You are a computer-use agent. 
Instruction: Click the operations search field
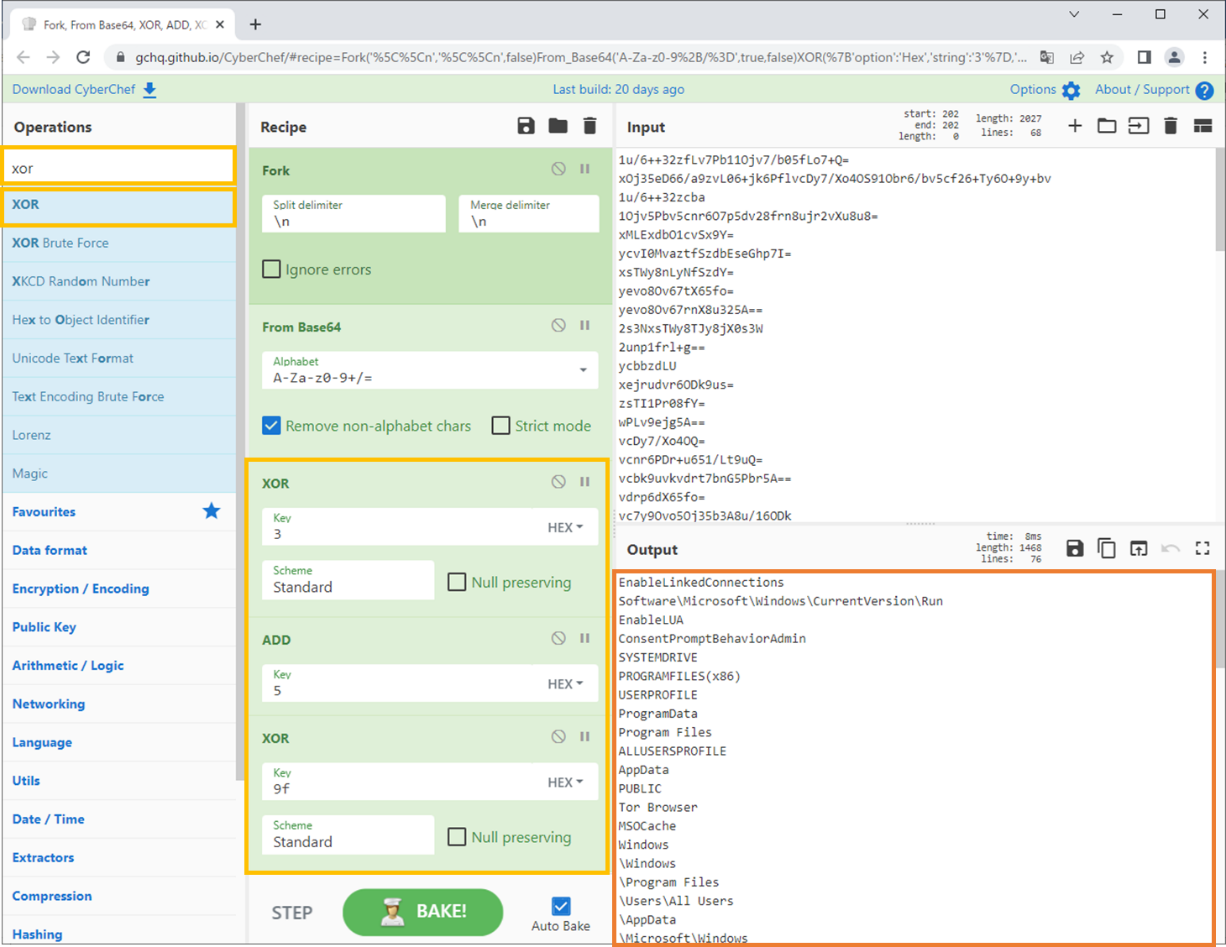click(x=119, y=166)
